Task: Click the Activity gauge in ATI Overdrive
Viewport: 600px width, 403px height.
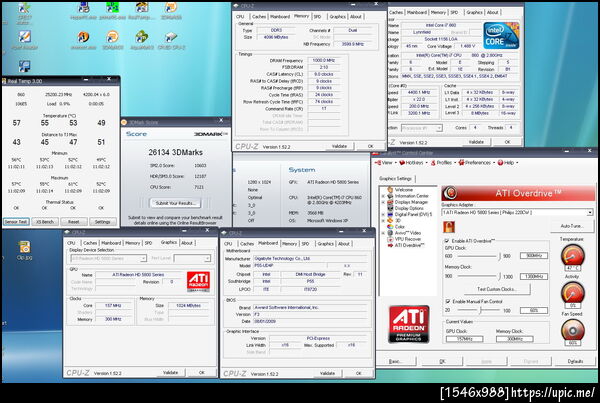Action: click(x=572, y=294)
